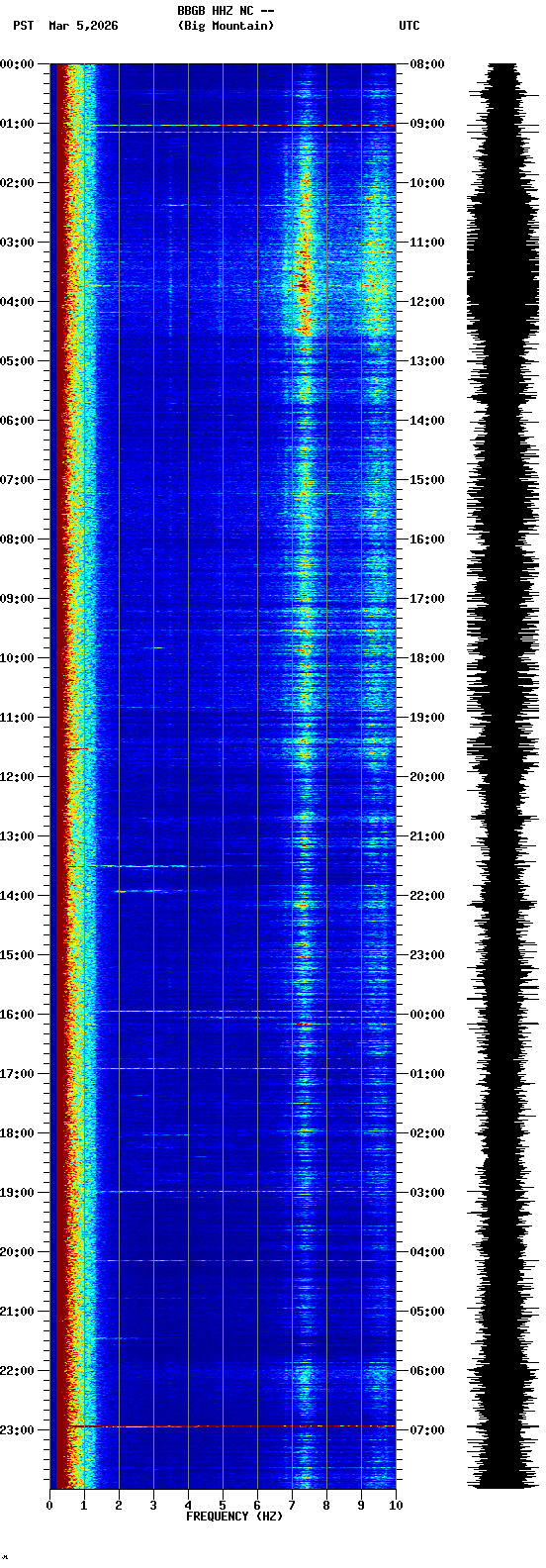
Task: Click the 08:00 UTC time label
Action: click(x=426, y=64)
